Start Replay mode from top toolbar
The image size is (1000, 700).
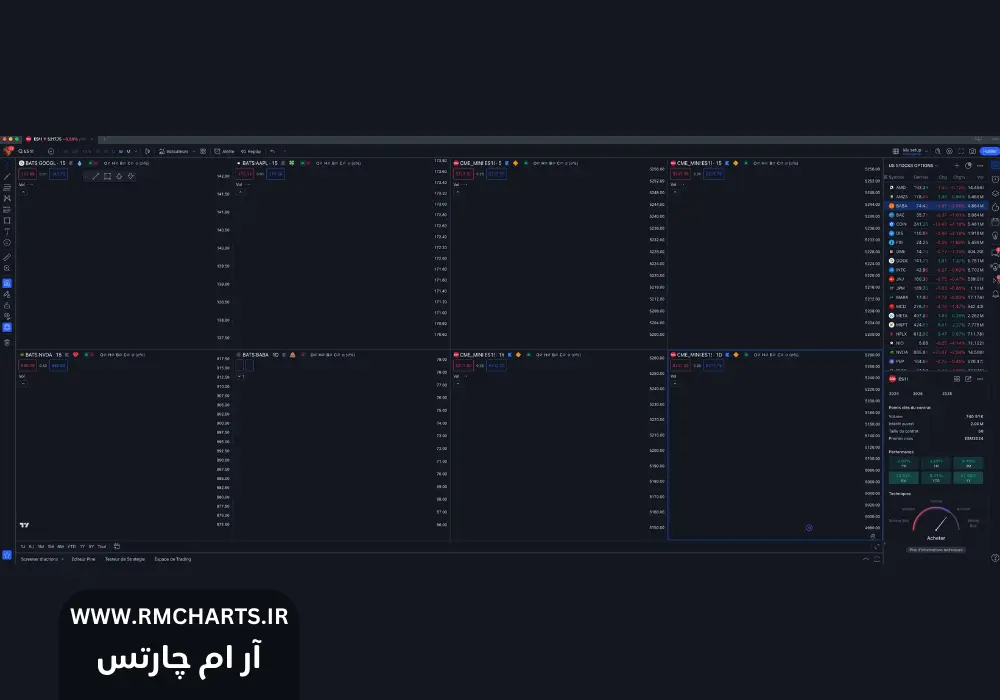(x=252, y=151)
